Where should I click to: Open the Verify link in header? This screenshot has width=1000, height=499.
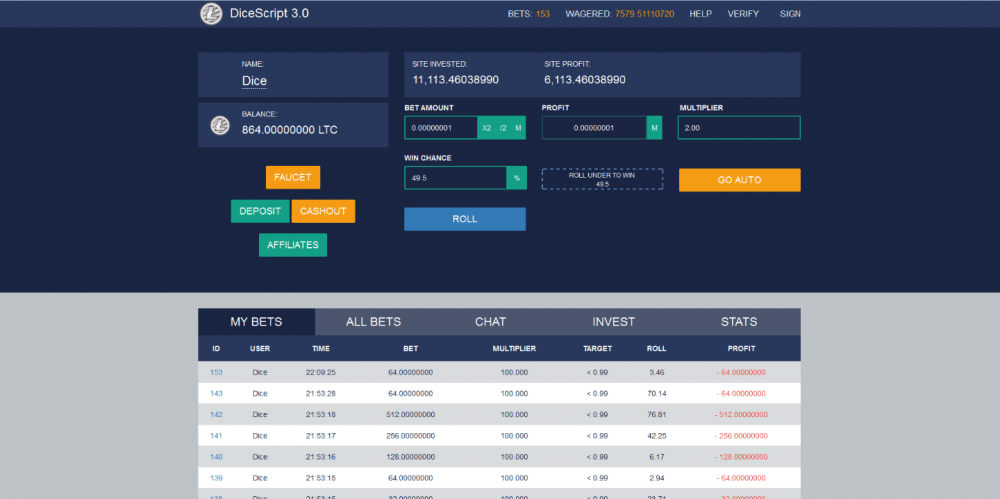coord(743,13)
